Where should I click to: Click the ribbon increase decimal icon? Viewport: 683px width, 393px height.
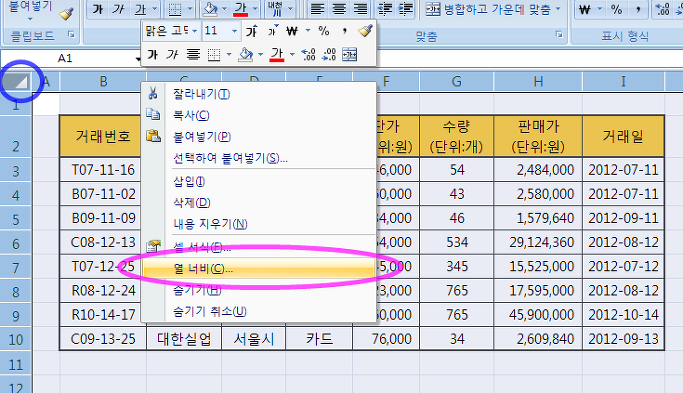click(663, 9)
